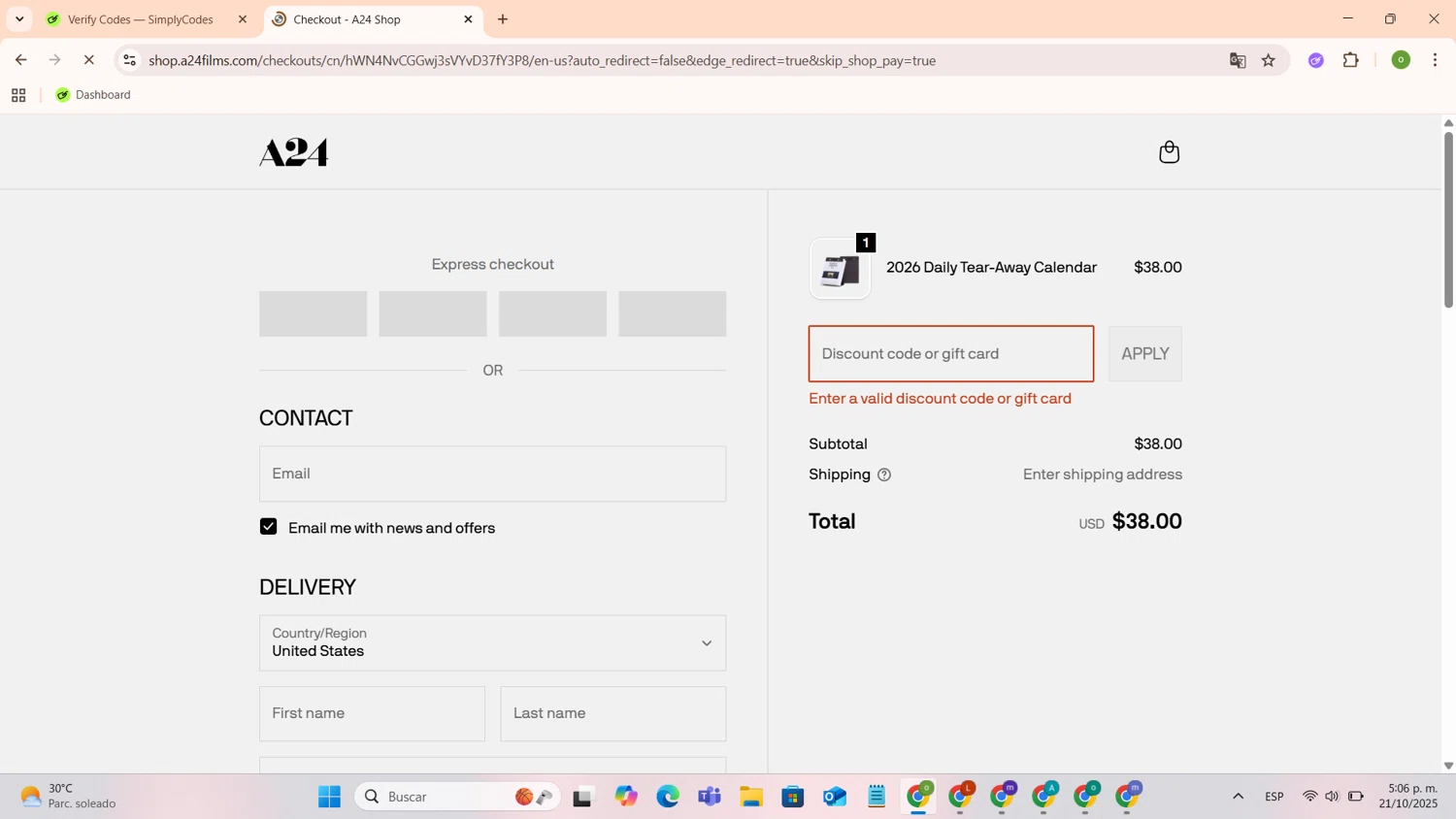Viewport: 1456px width, 819px height.
Task: Click the page vertical scrollbar
Action: [1448, 220]
